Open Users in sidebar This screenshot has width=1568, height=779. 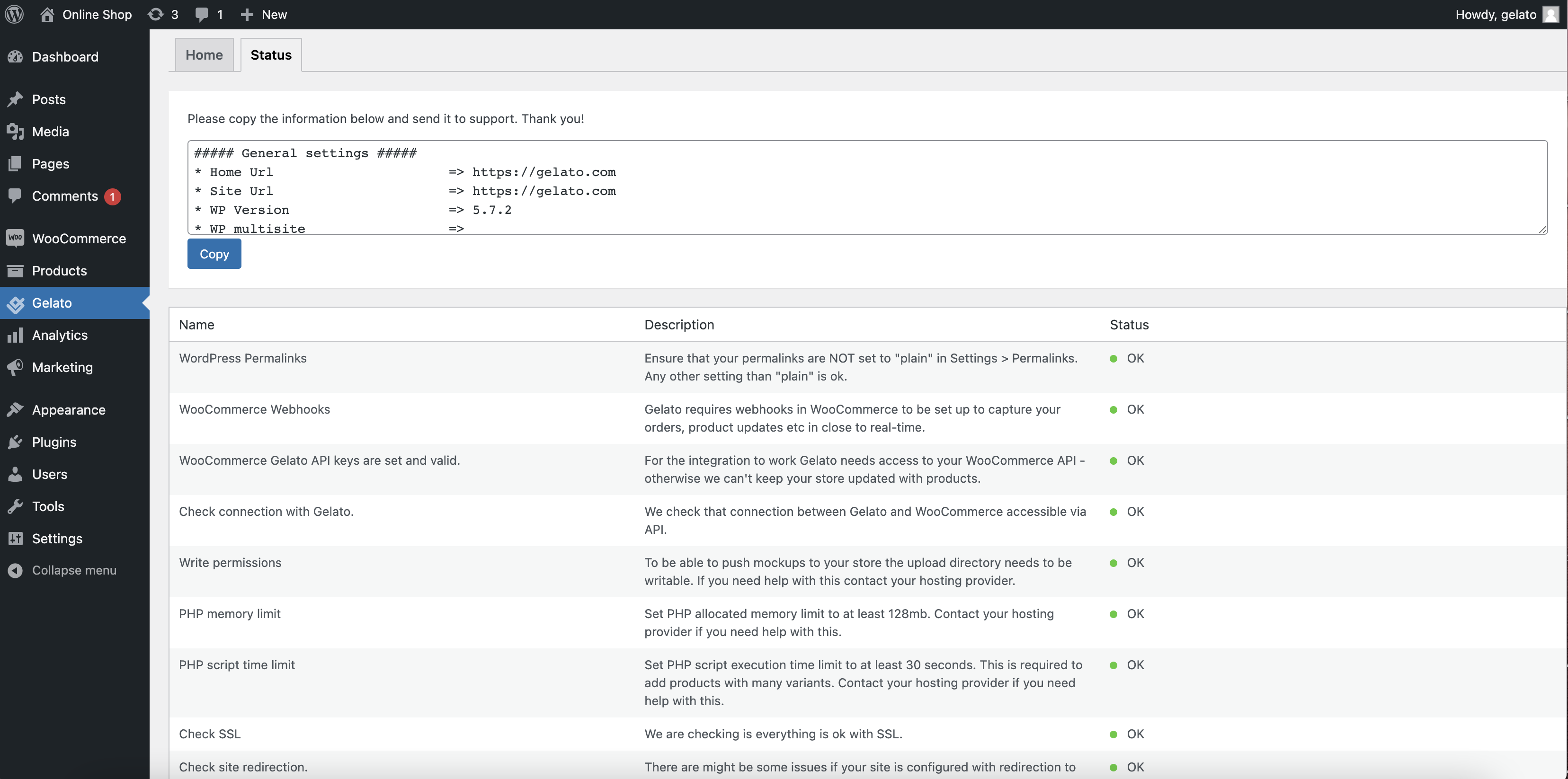50,475
